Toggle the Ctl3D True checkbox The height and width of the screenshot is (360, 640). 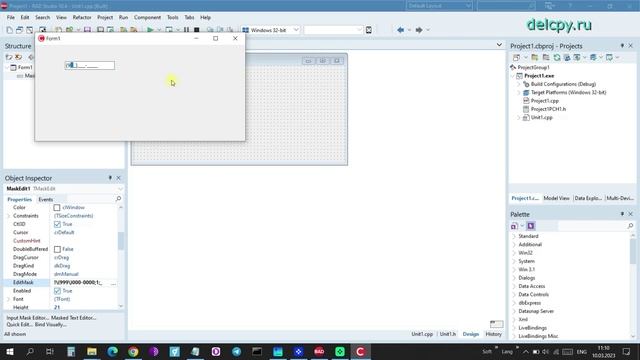coord(57,224)
